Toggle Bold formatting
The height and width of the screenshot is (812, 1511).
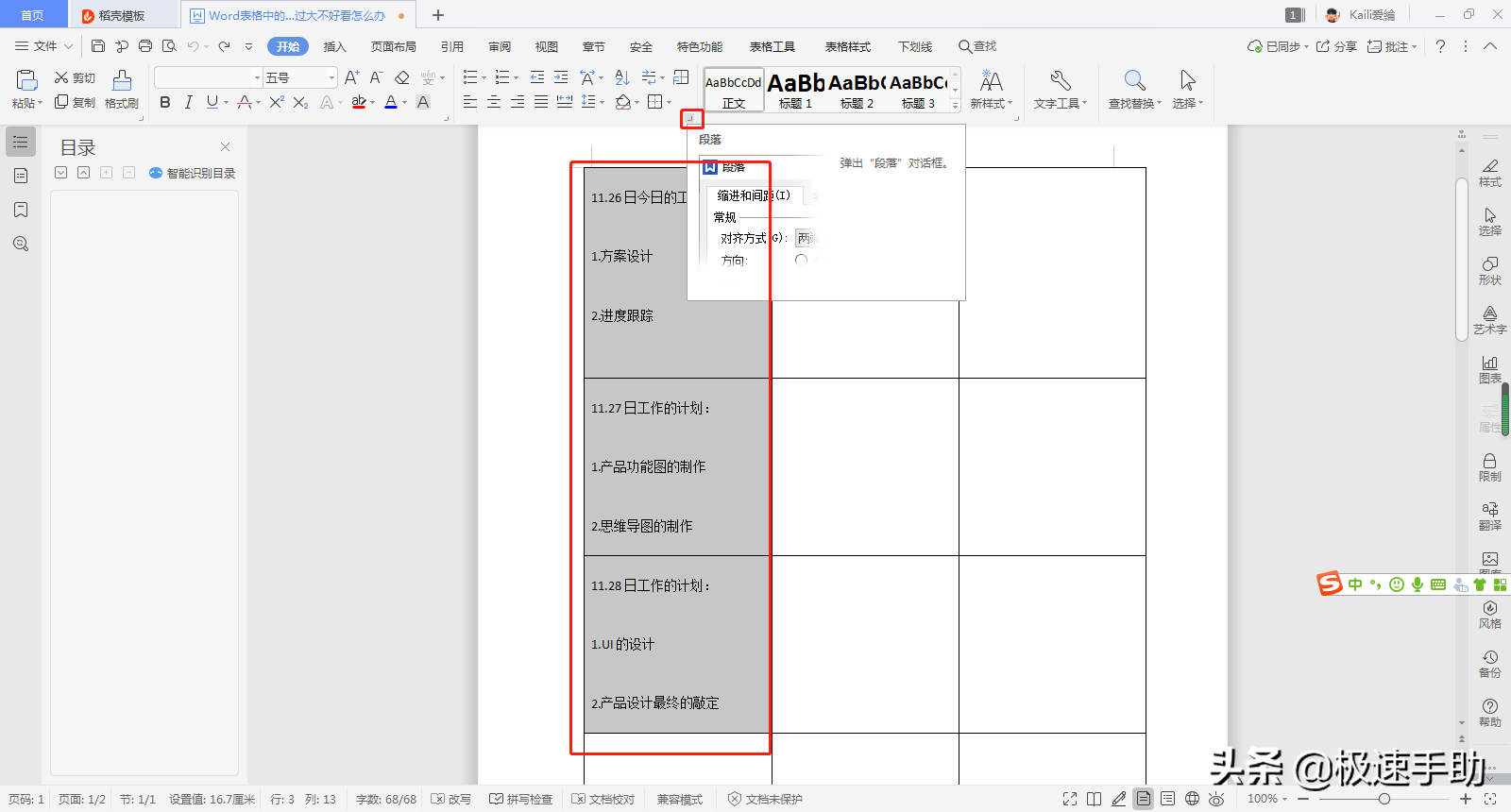[x=165, y=102]
